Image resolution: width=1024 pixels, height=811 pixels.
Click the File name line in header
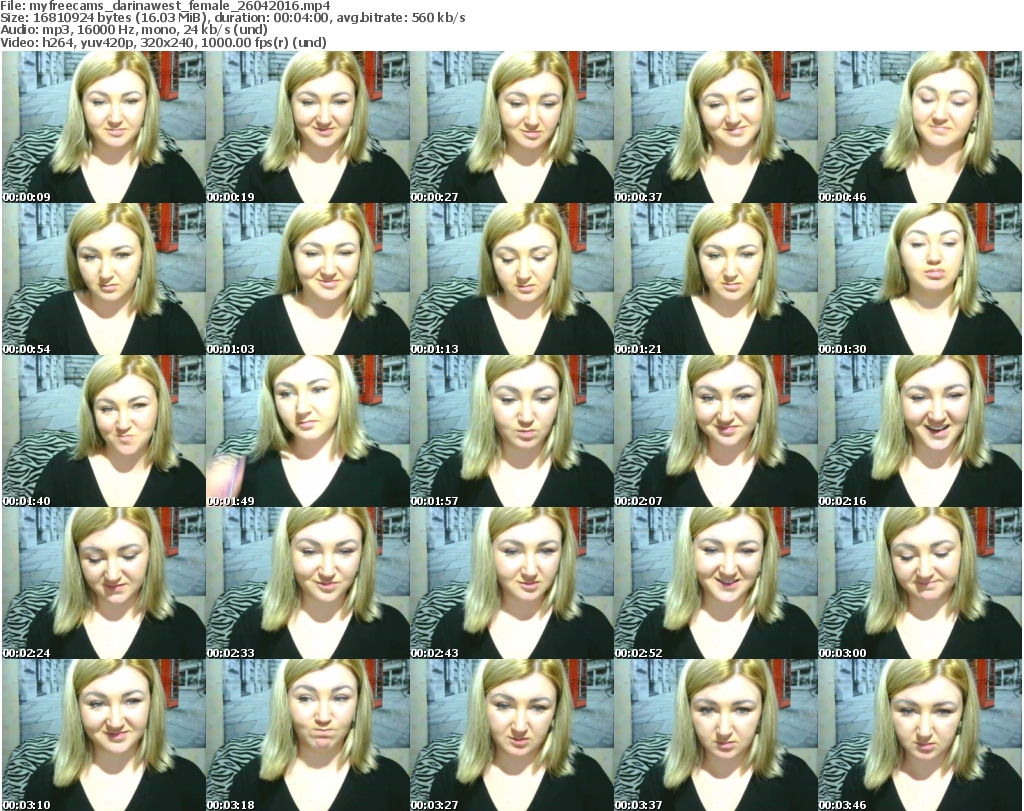point(165,6)
